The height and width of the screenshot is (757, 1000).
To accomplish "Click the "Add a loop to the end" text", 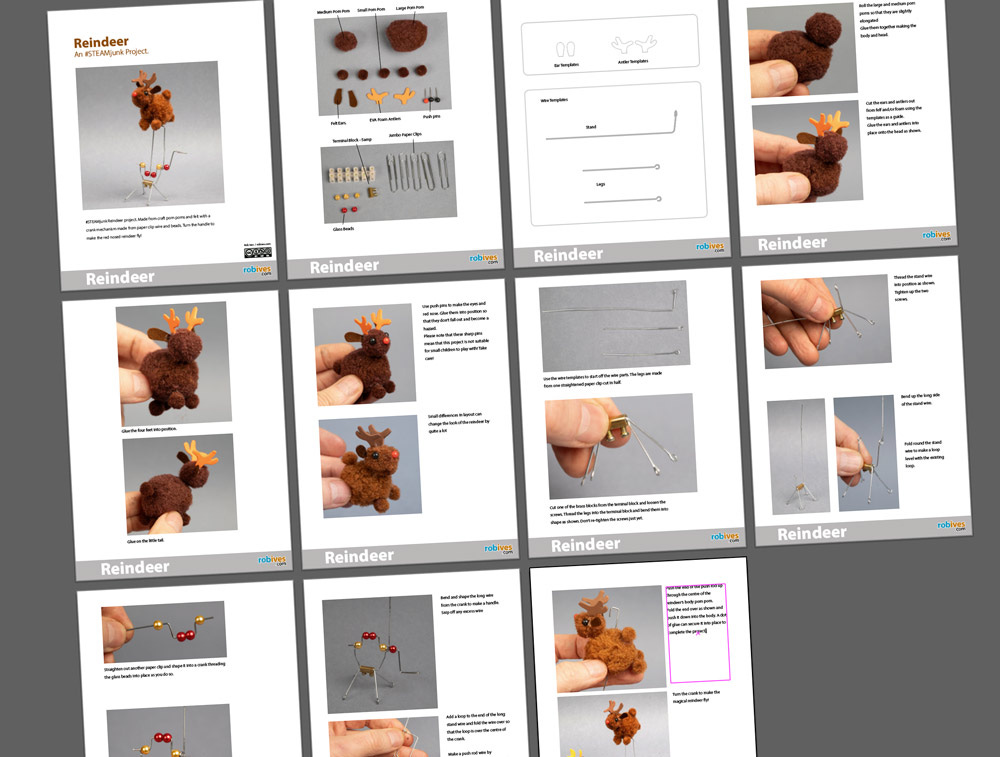I will [476, 727].
